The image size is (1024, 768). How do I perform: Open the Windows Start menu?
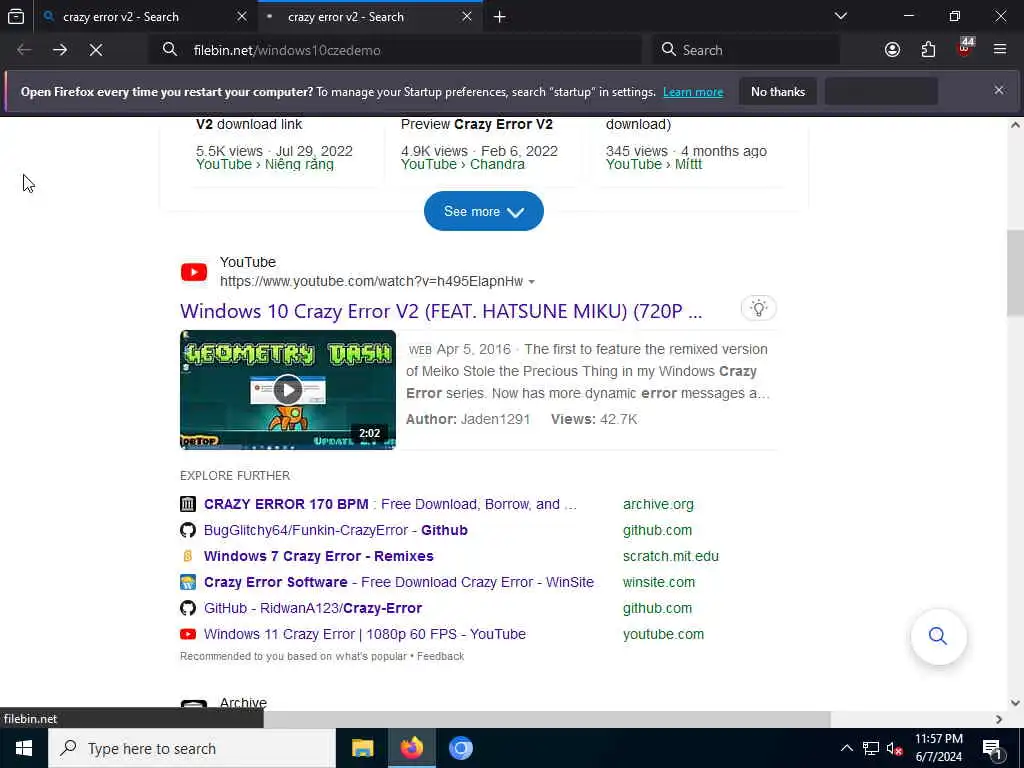click(24, 748)
